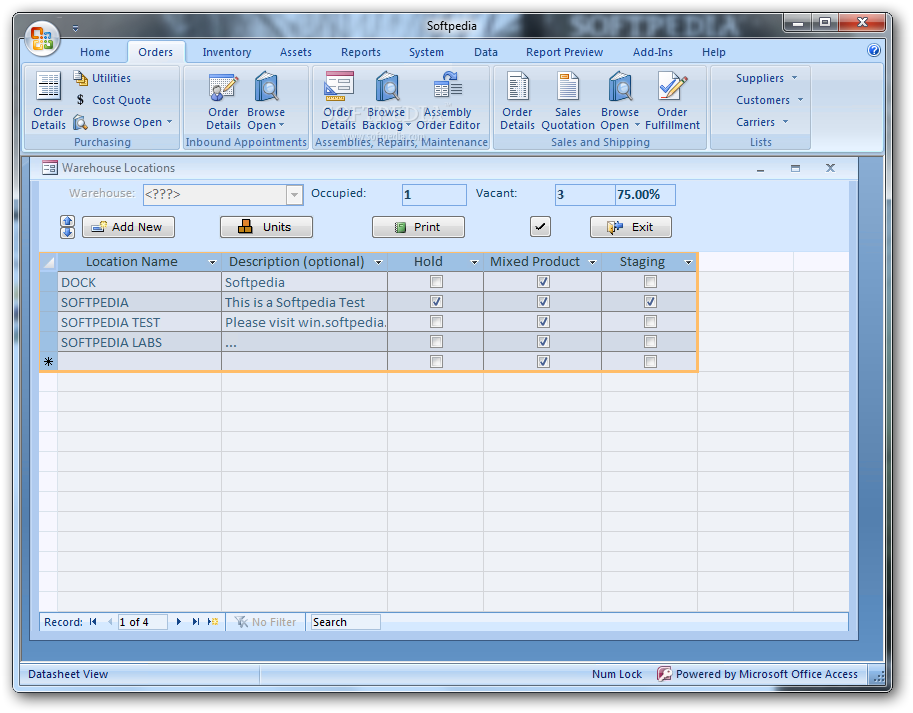Open Mixed Product column filter dropdown
The image size is (913, 713).
tap(593, 263)
